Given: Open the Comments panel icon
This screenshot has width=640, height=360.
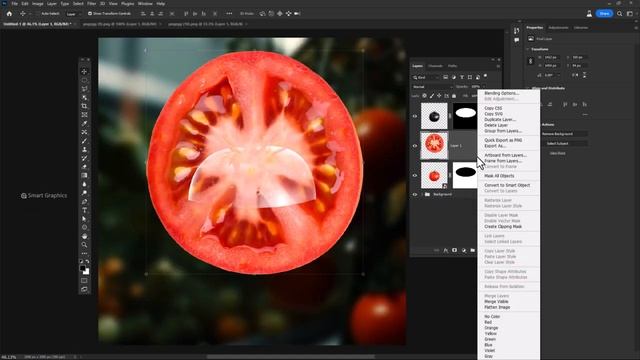Looking at the screenshot, I should (x=517, y=40).
